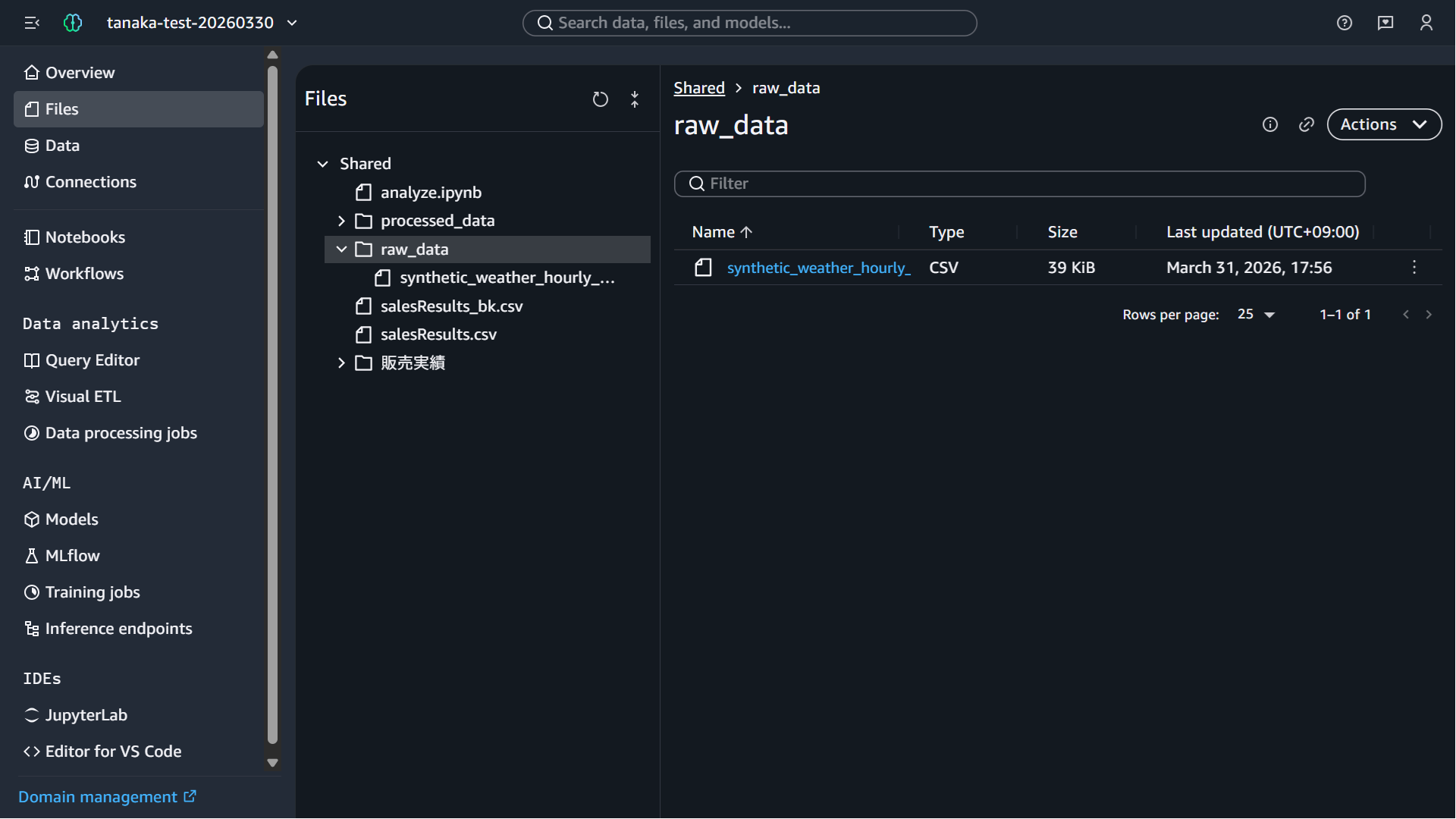Open Query Editor in sidebar
Screen dimensions: 1456x819
(x=139, y=360)
